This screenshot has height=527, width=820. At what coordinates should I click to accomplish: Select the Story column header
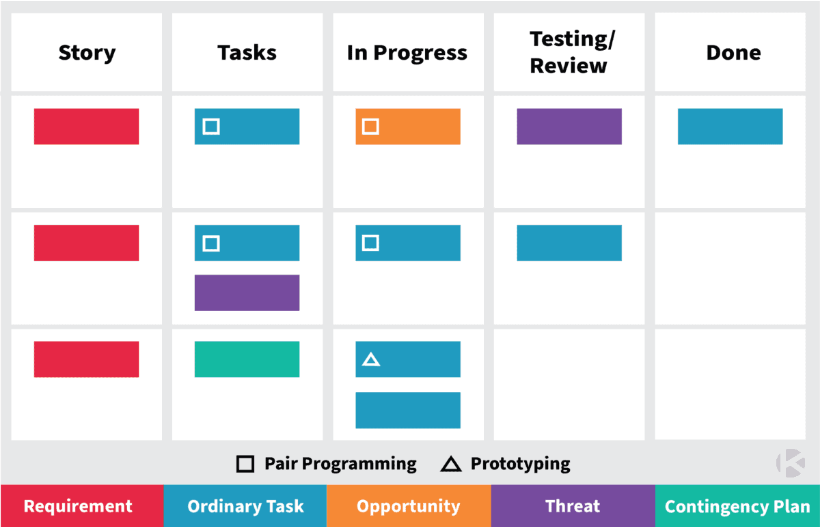[x=87, y=52]
